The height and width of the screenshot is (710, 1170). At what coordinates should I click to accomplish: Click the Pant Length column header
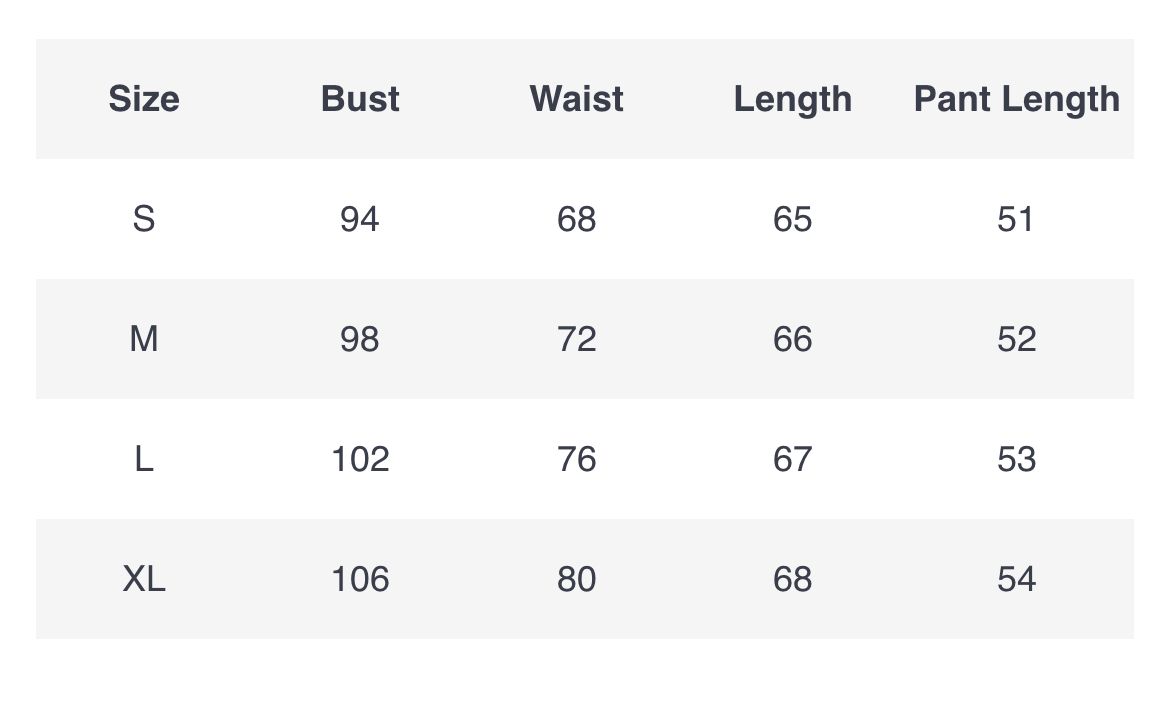point(1016,99)
